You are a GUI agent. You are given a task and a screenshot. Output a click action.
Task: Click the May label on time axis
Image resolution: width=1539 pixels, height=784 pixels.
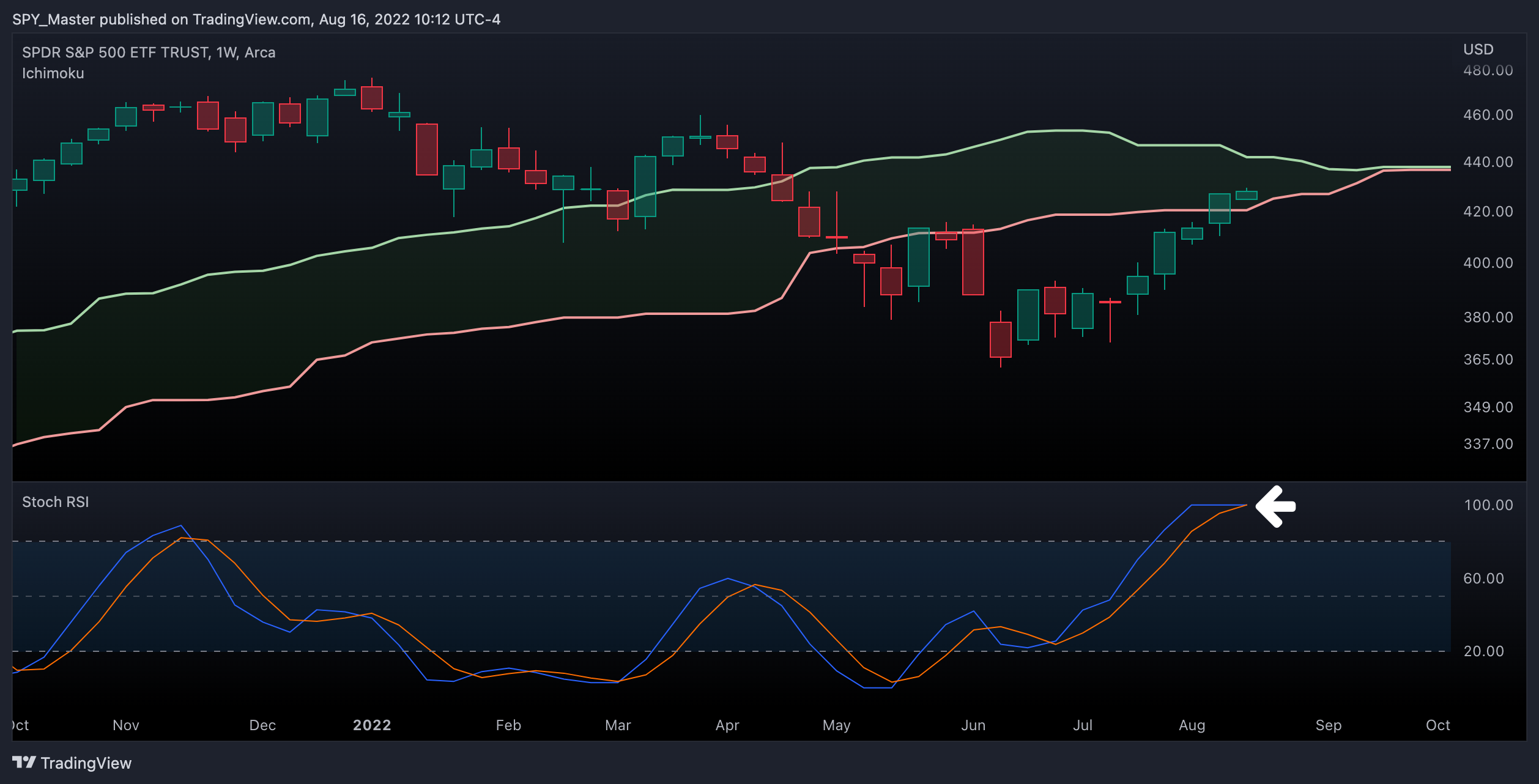click(836, 725)
